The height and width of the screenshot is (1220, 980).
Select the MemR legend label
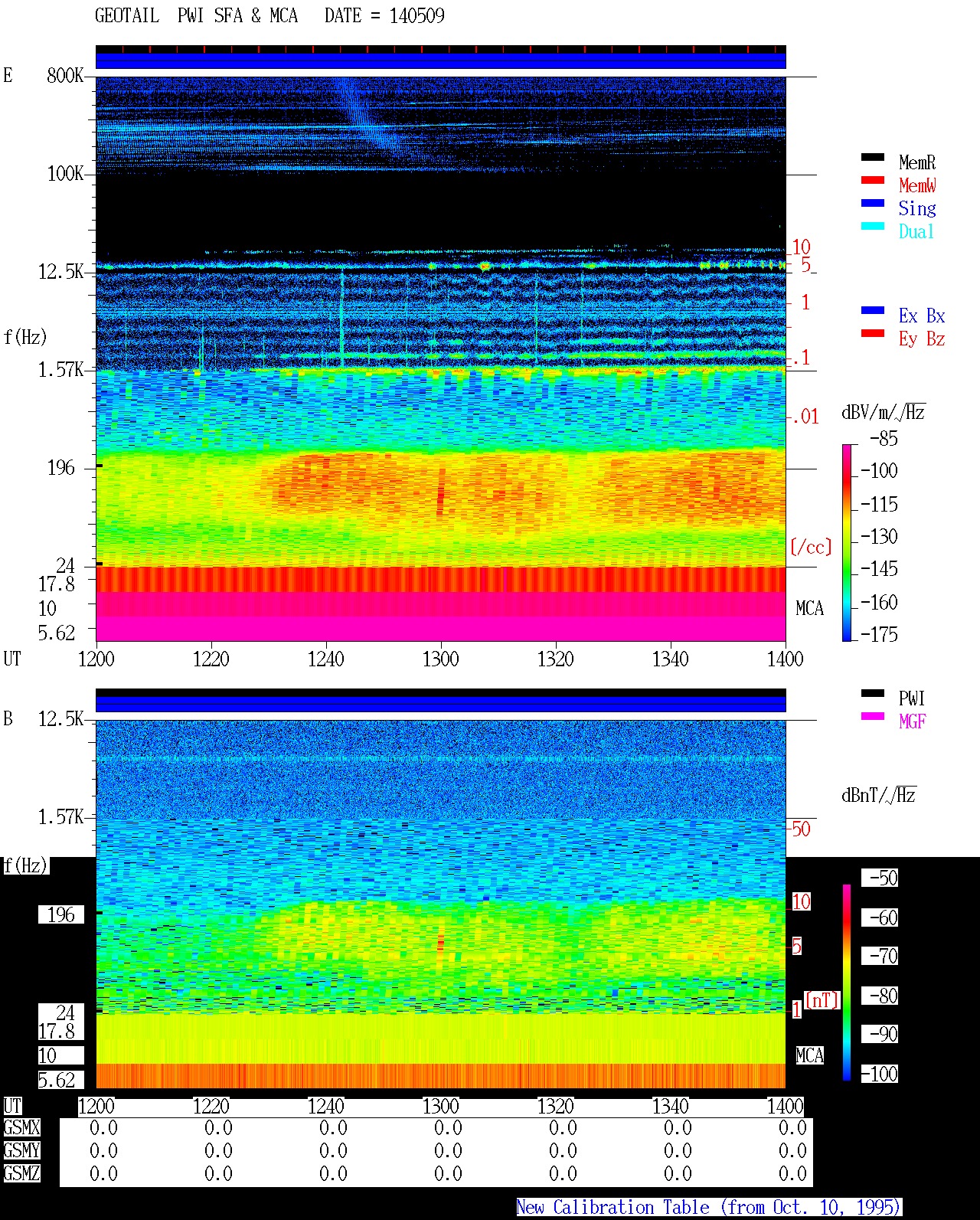point(917,162)
